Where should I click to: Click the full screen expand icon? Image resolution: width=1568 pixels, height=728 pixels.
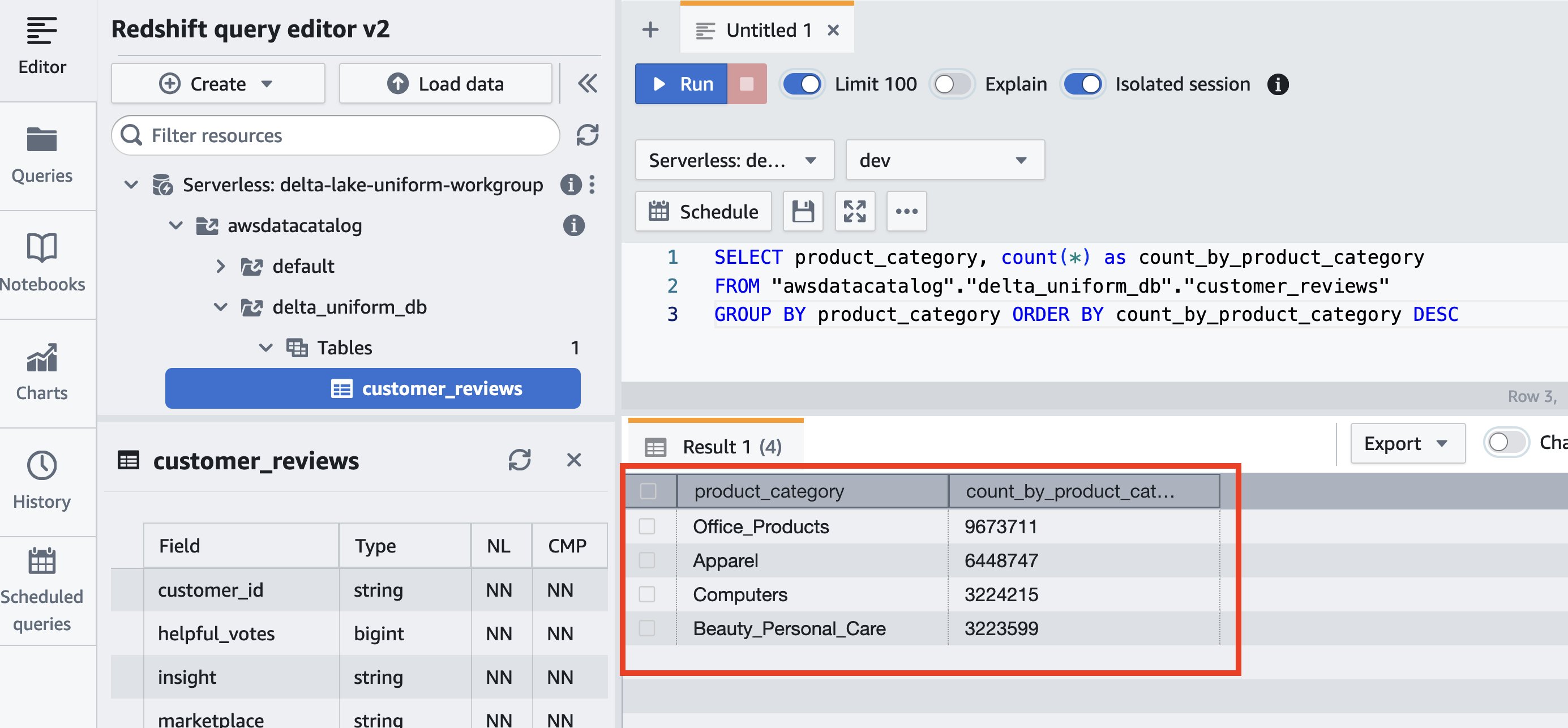[855, 212]
